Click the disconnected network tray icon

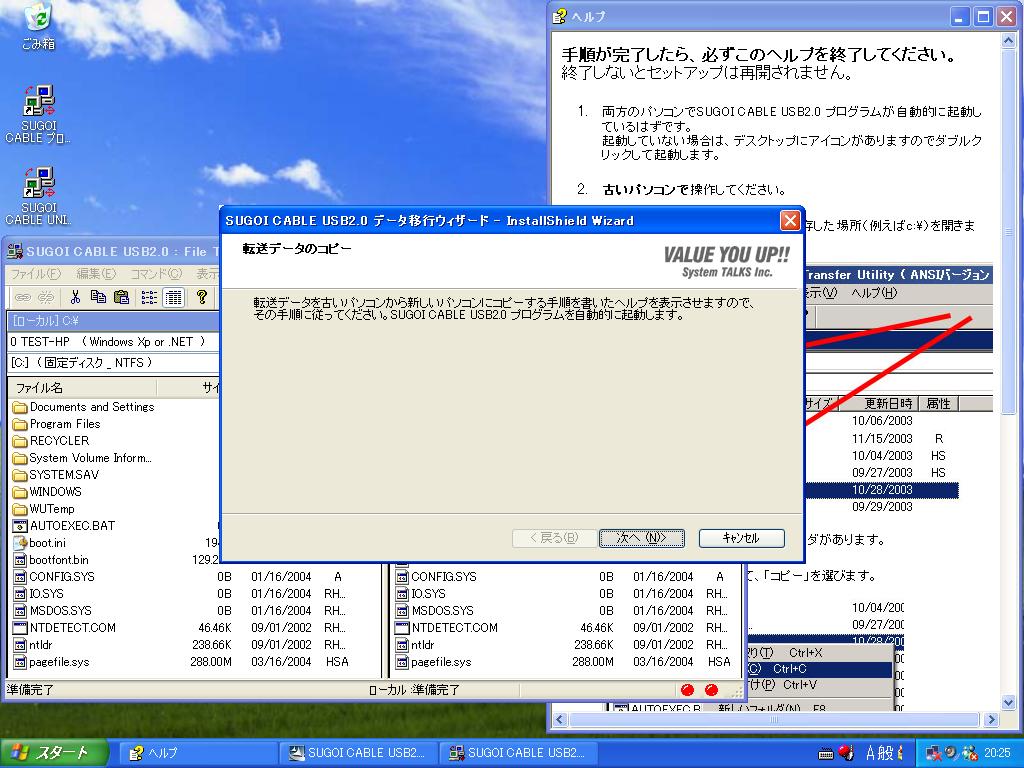[x=933, y=753]
